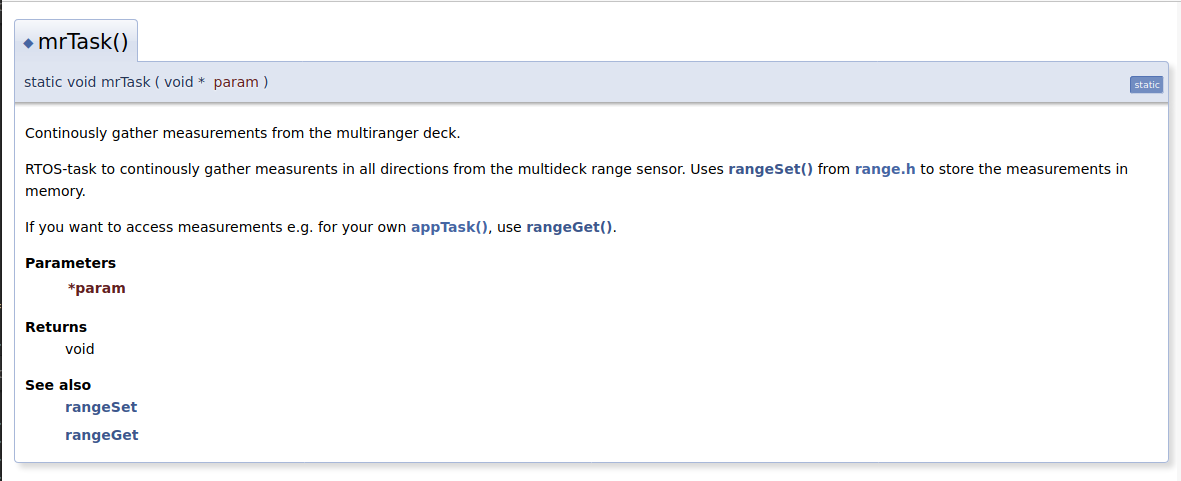1181x481 pixels.
Task: Click the blue static badge label
Action: 1146,85
